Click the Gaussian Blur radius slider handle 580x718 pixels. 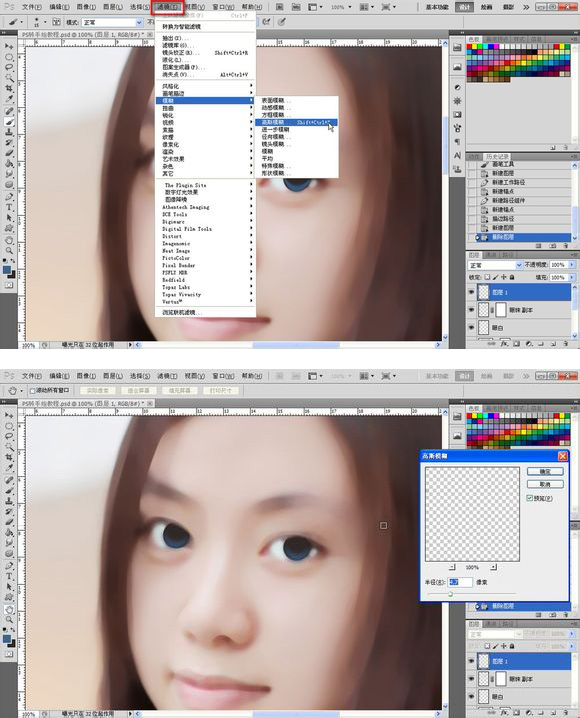pyautogui.click(x=450, y=594)
